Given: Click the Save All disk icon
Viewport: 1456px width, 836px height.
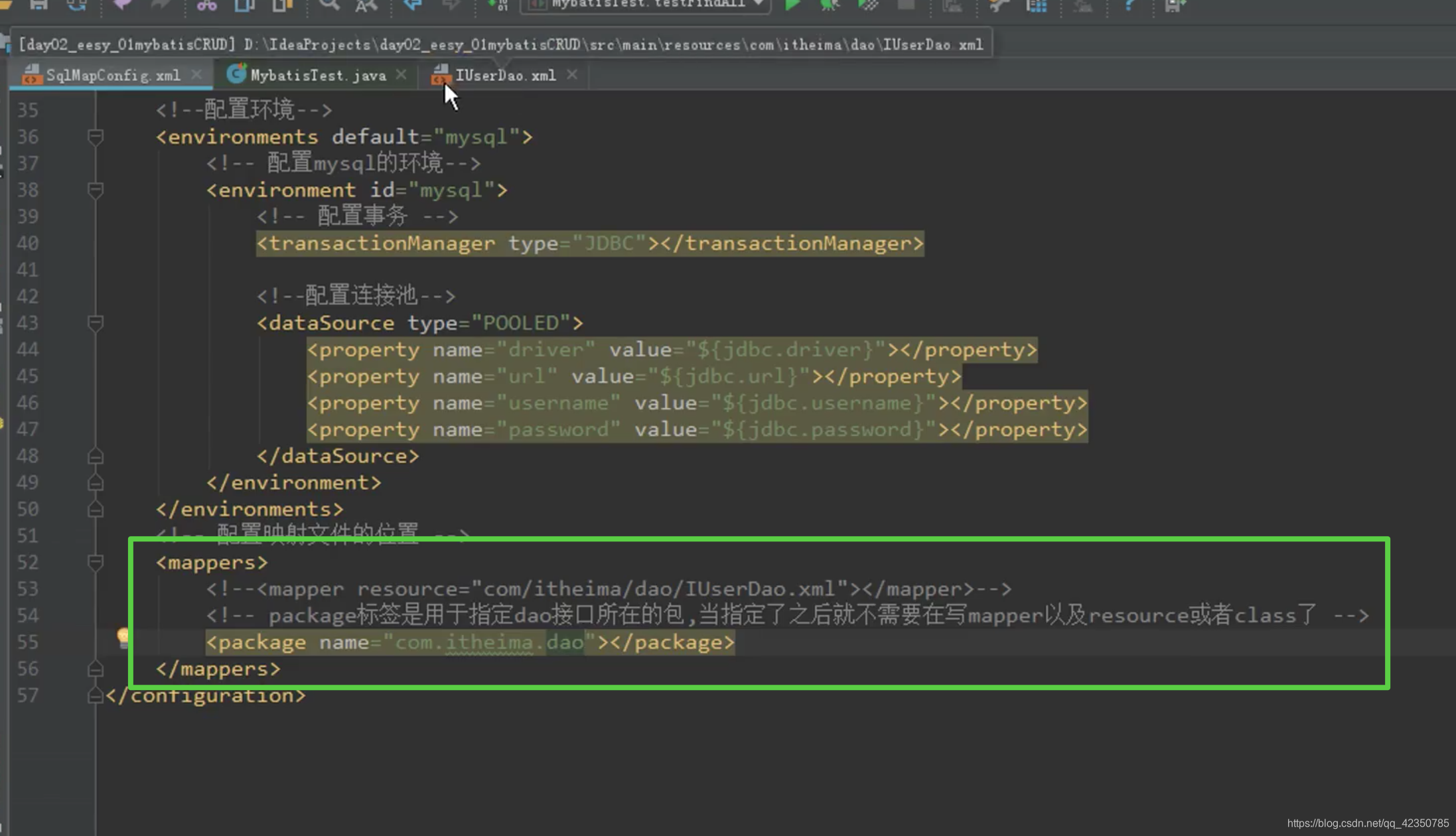Looking at the screenshot, I should pyautogui.click(x=38, y=5).
